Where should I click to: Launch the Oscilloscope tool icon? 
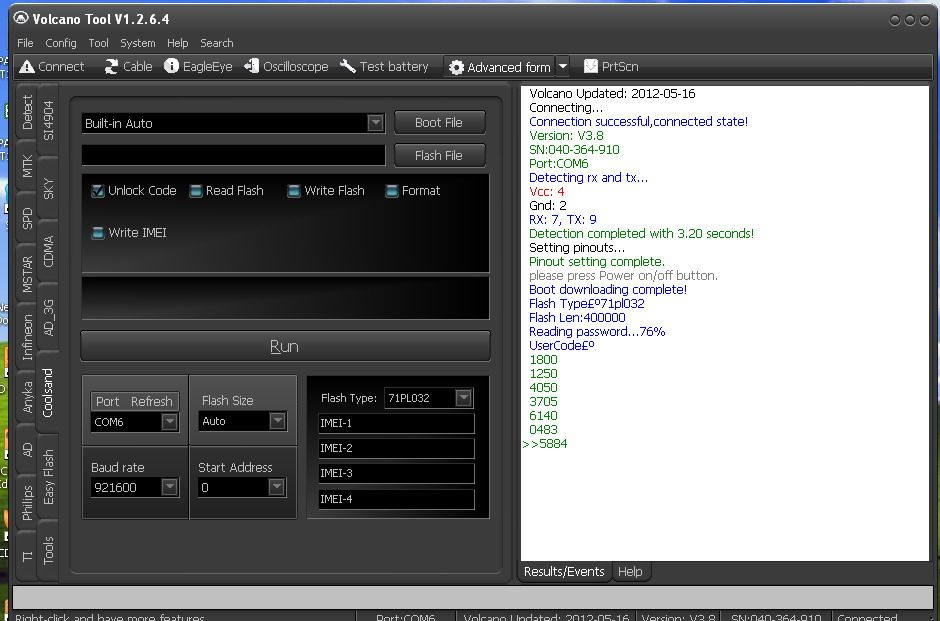pos(251,66)
